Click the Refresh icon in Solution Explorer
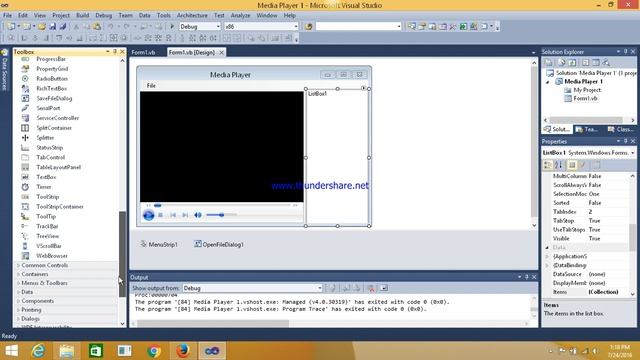 pos(573,62)
